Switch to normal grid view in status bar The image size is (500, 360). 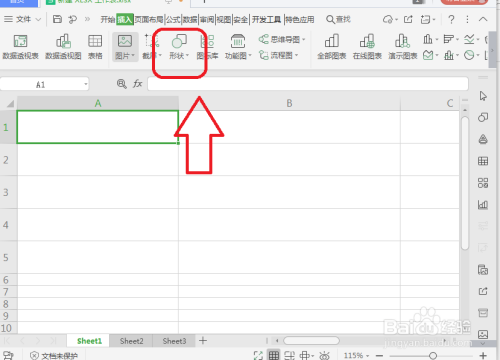point(274,355)
